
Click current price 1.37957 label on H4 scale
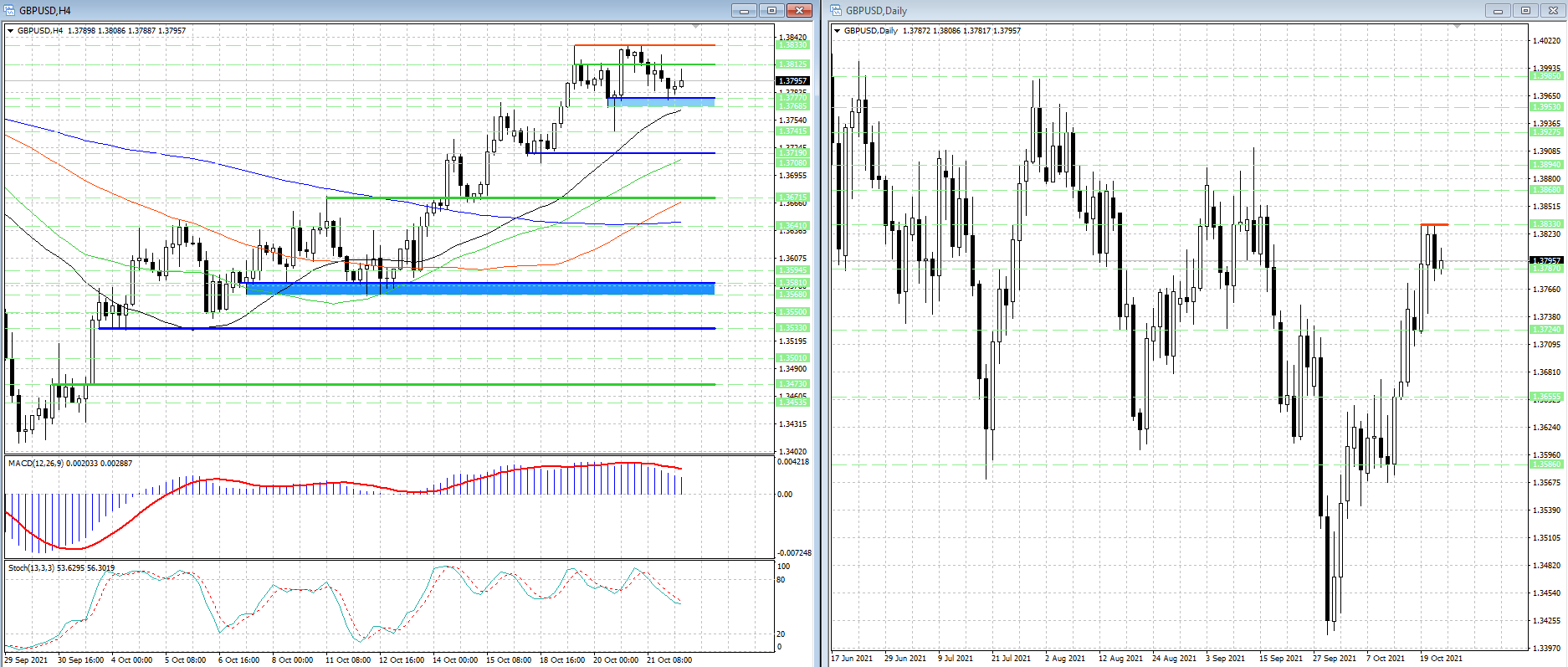793,81
